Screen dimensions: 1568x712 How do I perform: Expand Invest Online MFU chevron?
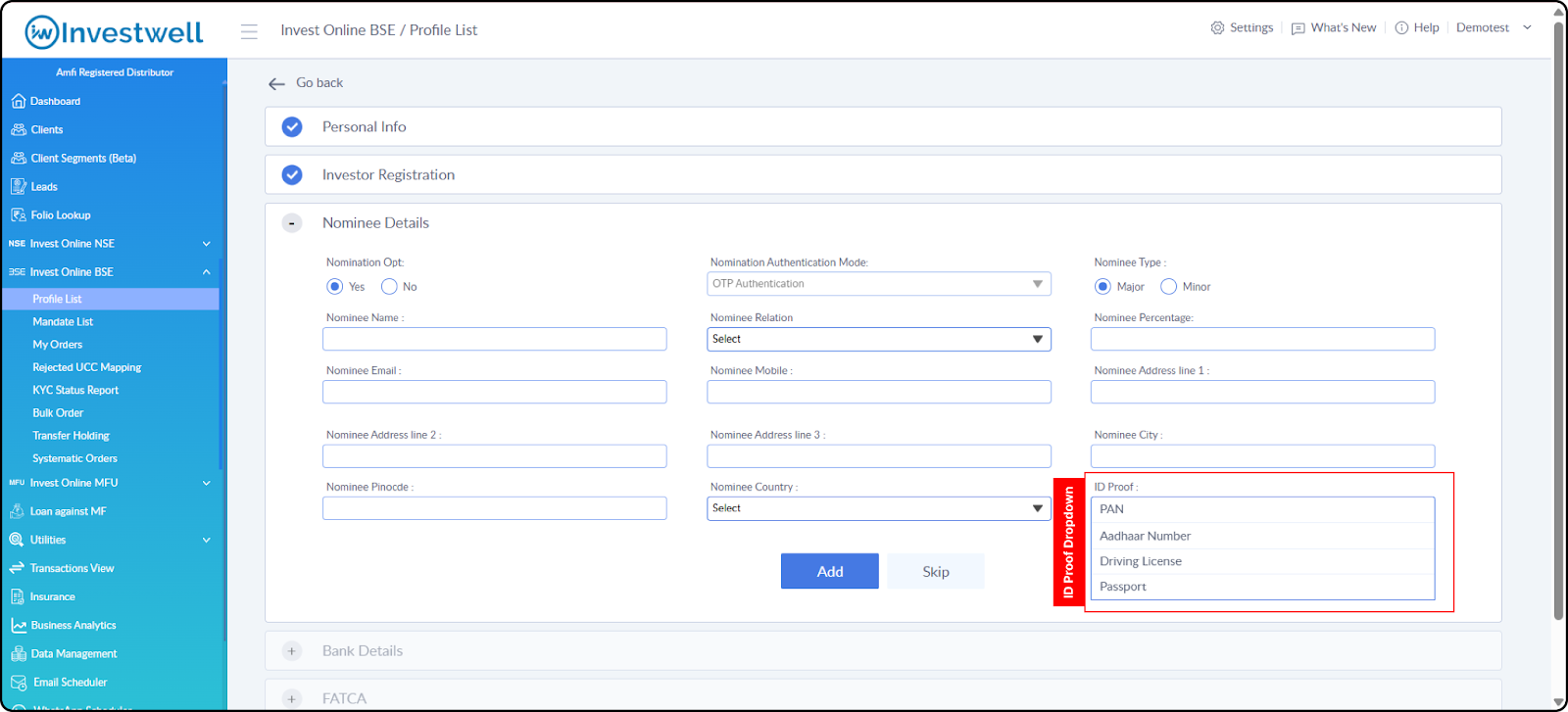pos(207,483)
